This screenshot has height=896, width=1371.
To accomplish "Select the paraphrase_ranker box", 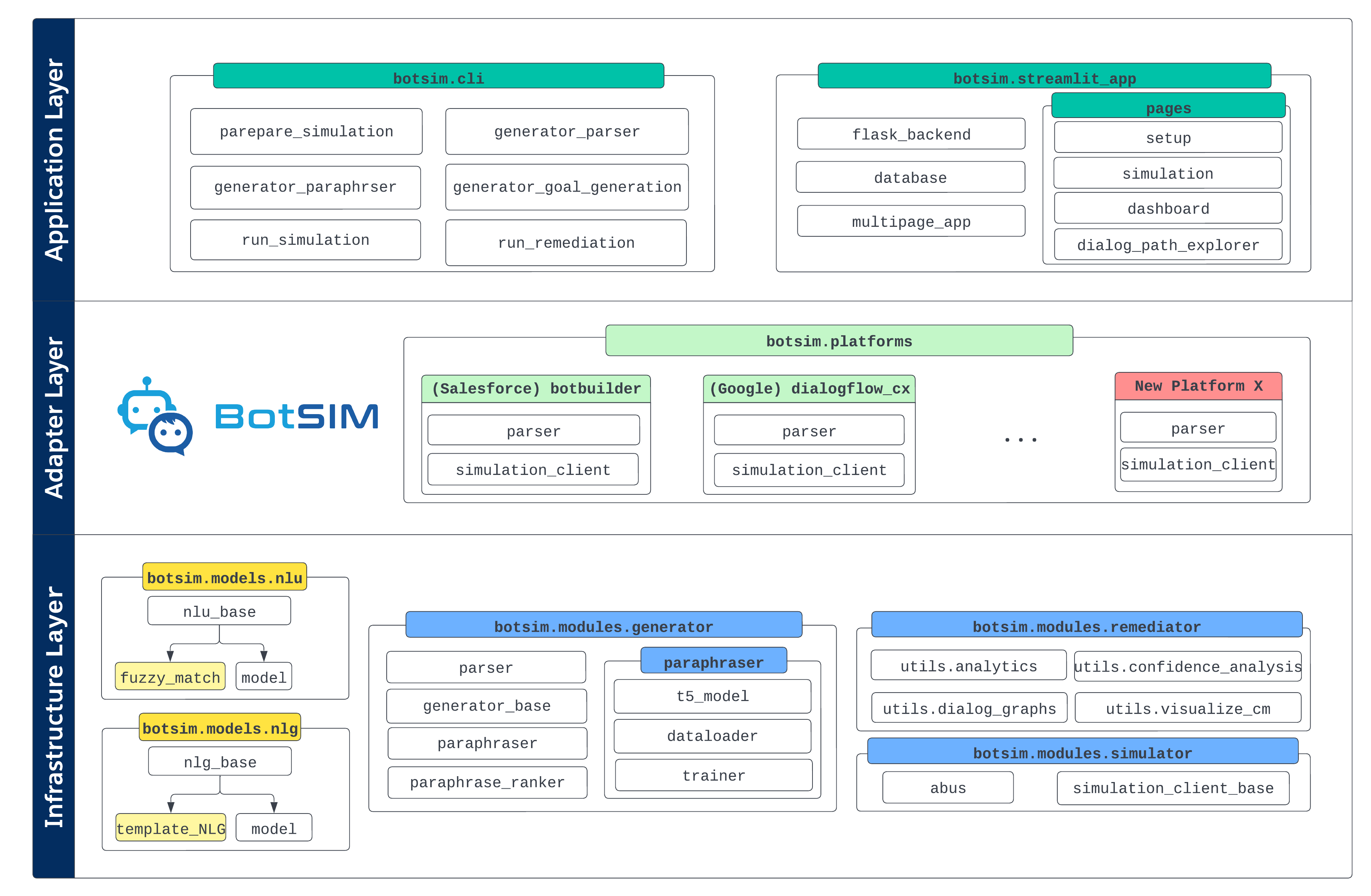I will tap(487, 782).
